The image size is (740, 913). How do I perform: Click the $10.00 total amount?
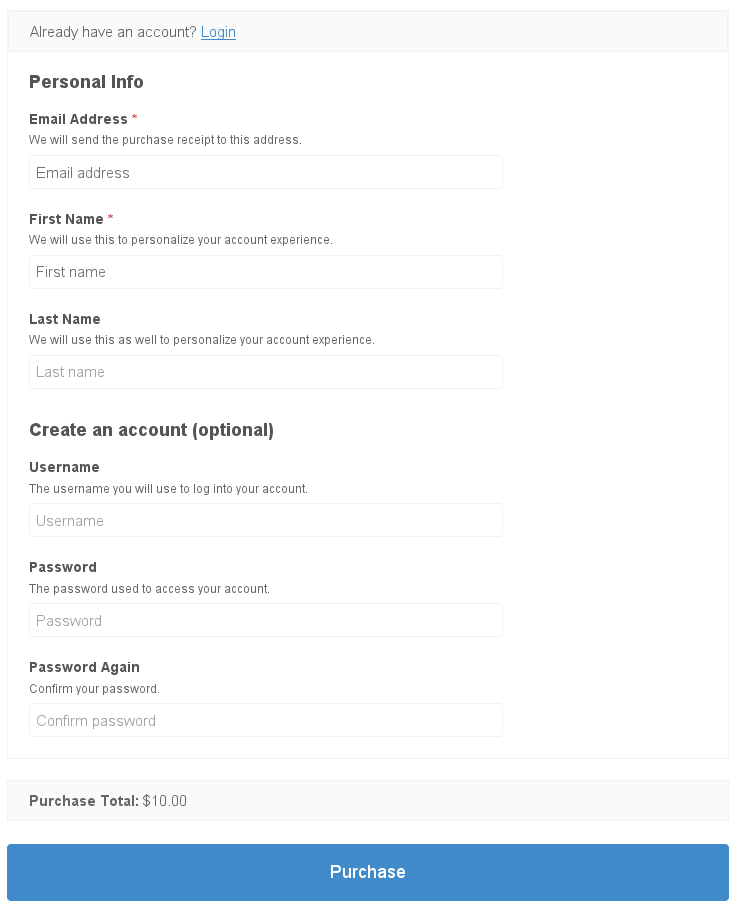tap(165, 801)
